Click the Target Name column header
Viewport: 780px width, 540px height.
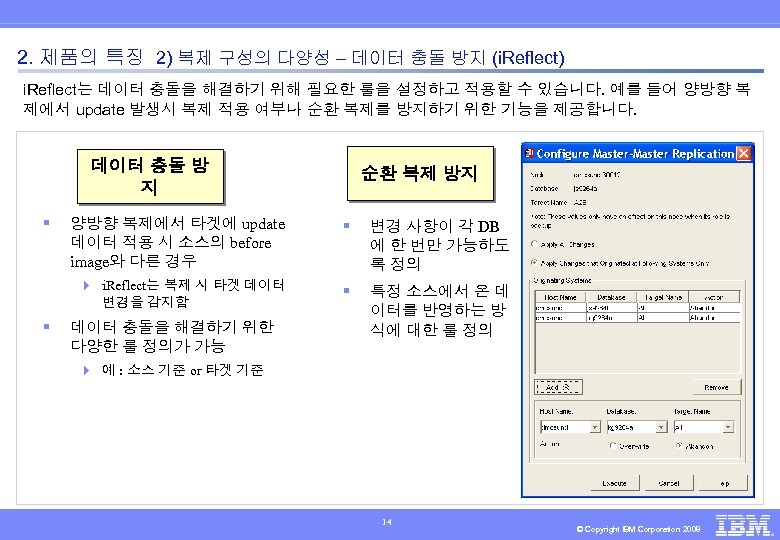coord(663,297)
